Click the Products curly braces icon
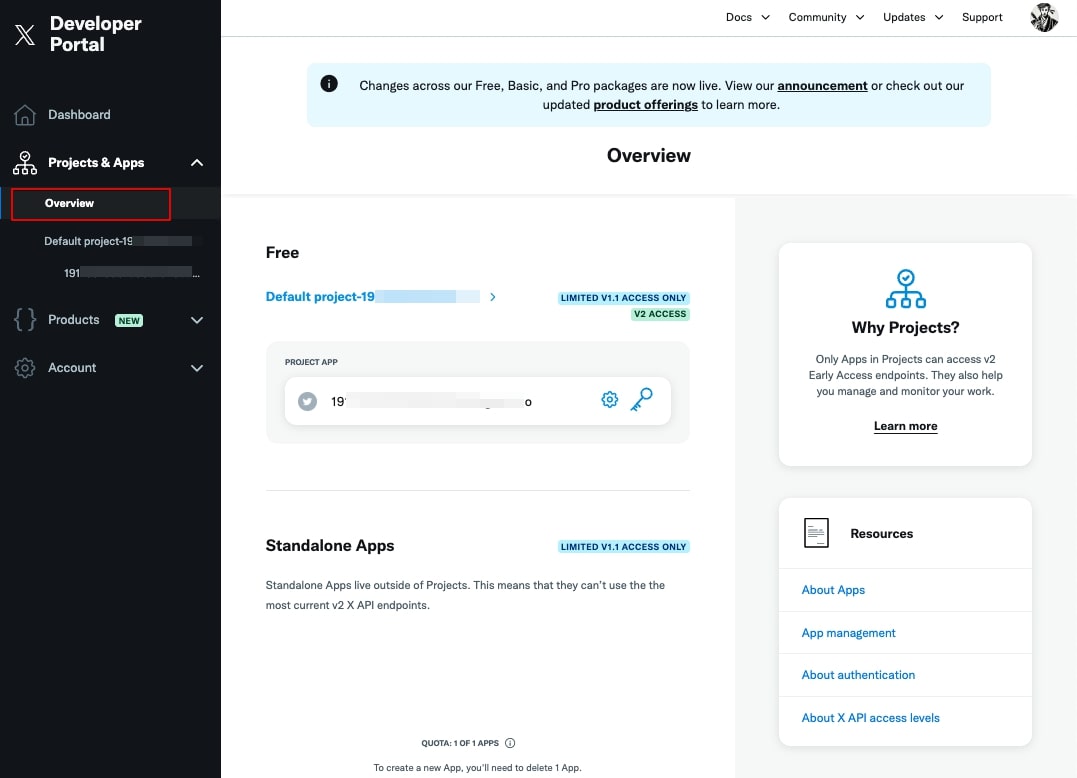This screenshot has height=778, width=1077. point(25,320)
